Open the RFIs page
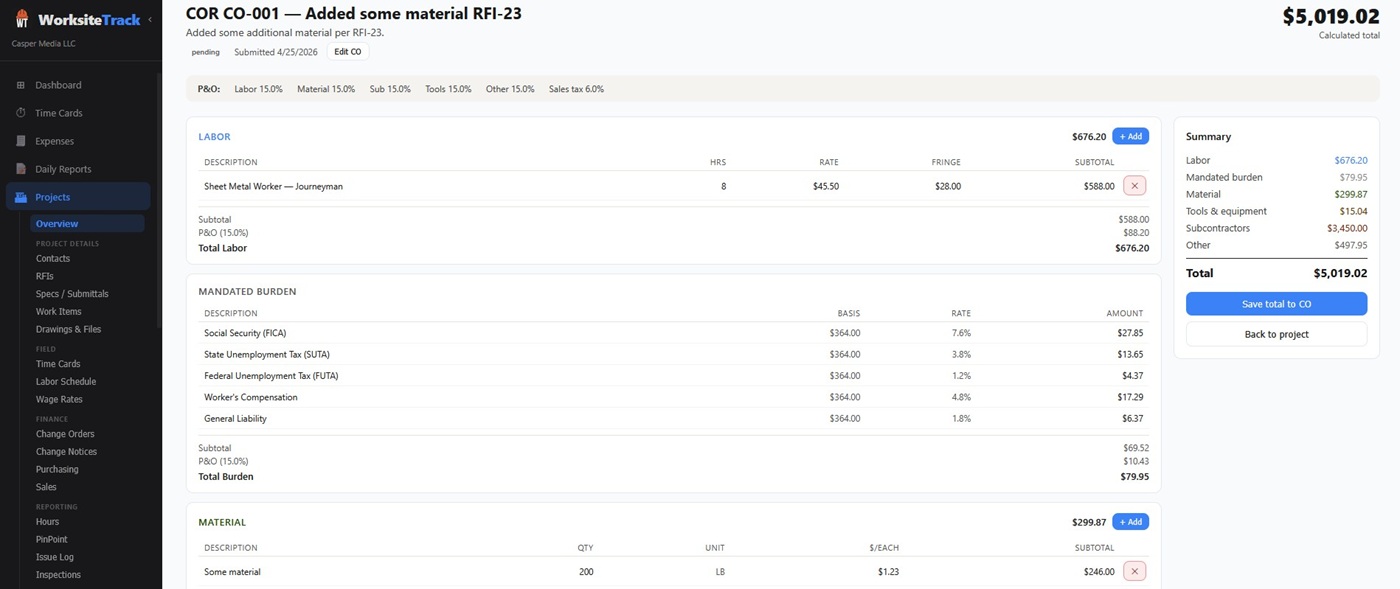Screen dimensions: 1400x589 [45, 276]
